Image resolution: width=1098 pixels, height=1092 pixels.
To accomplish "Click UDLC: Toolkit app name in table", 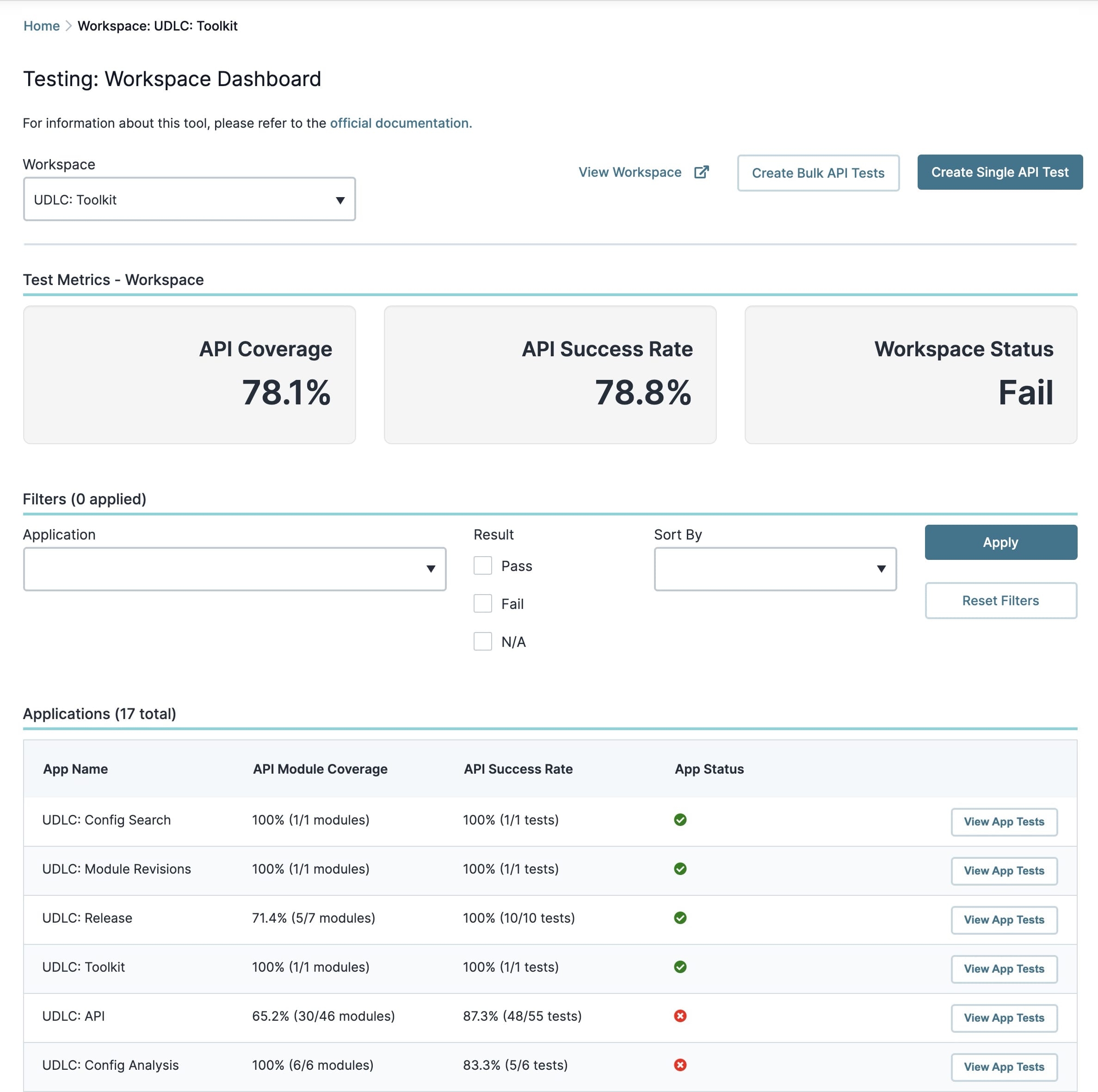I will tap(84, 966).
